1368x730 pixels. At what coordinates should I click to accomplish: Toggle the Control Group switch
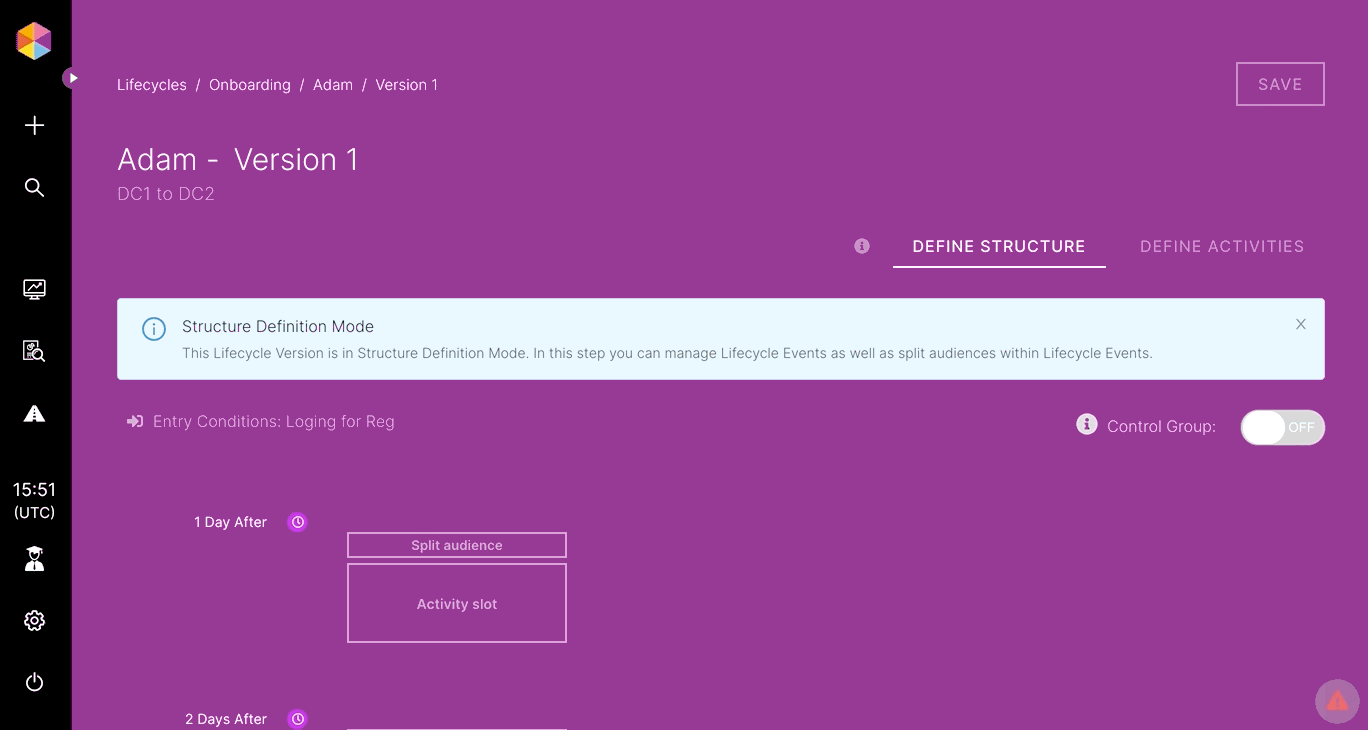(1282, 427)
